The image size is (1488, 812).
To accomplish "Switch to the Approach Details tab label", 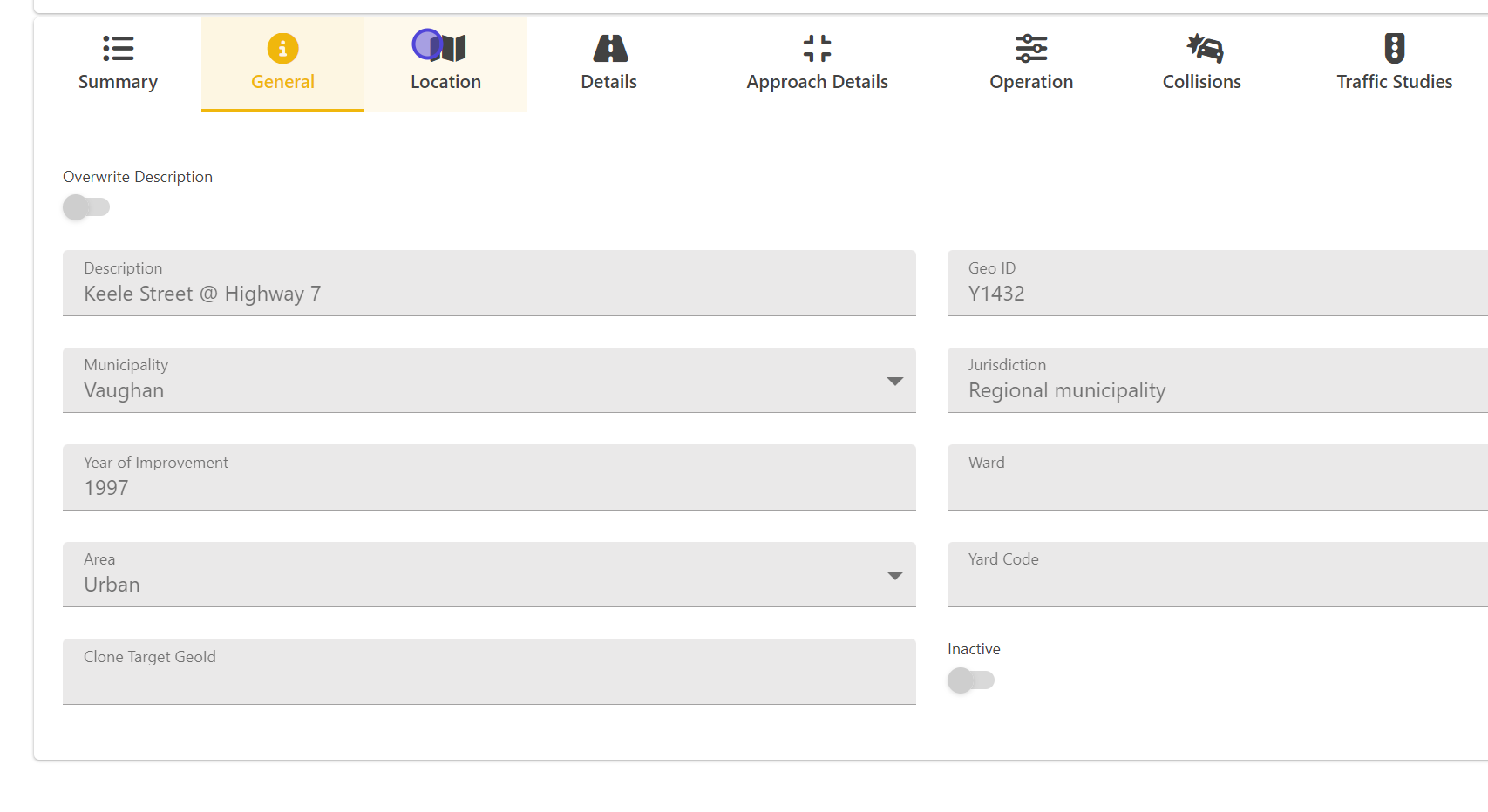I will [817, 82].
